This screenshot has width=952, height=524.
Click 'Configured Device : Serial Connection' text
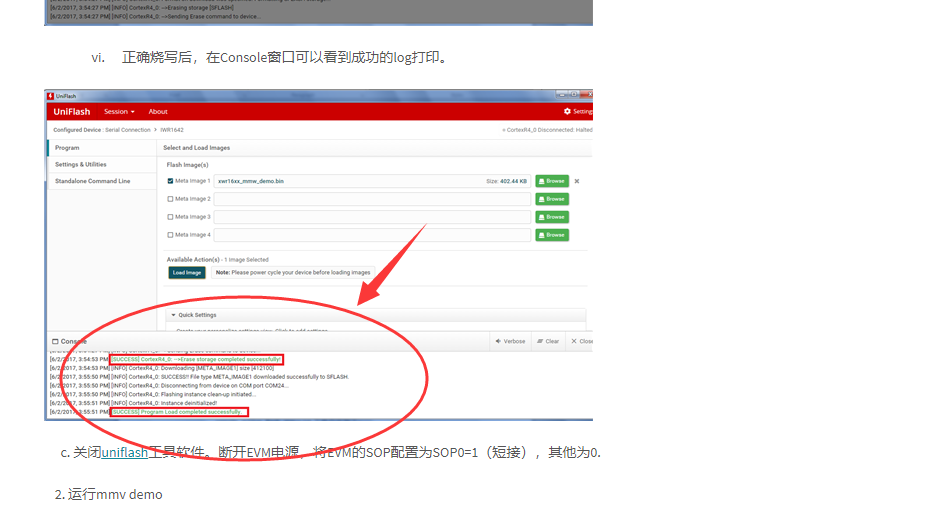point(101,130)
